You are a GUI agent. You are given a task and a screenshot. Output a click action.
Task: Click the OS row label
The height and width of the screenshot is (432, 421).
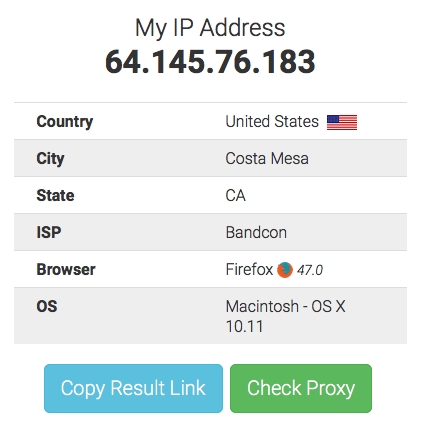coord(47,306)
